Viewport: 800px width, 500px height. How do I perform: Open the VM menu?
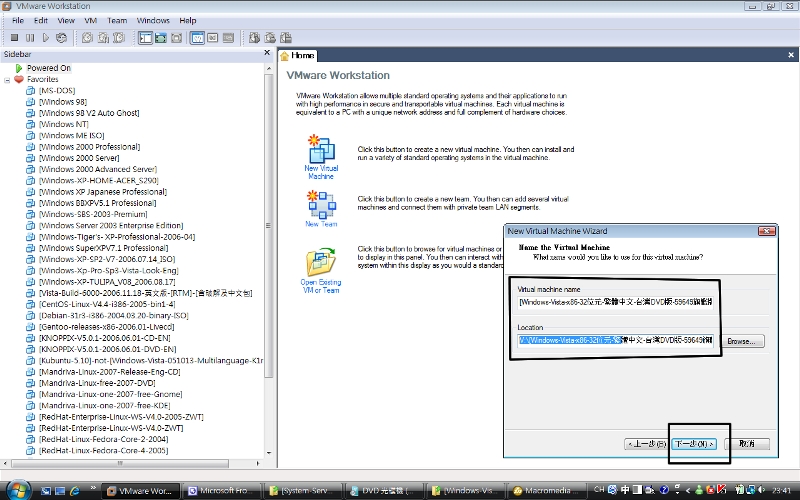click(x=91, y=20)
